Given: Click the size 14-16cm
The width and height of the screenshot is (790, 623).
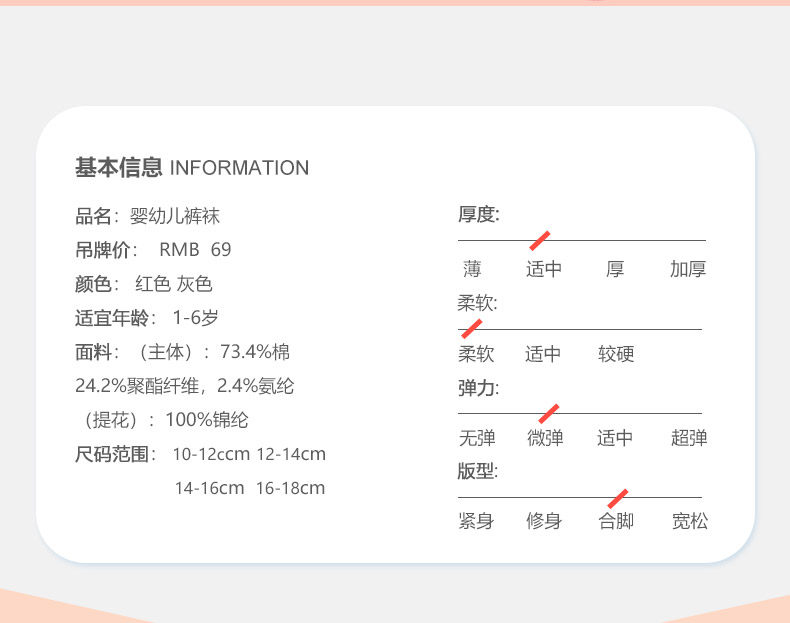Looking at the screenshot, I should (210, 488).
